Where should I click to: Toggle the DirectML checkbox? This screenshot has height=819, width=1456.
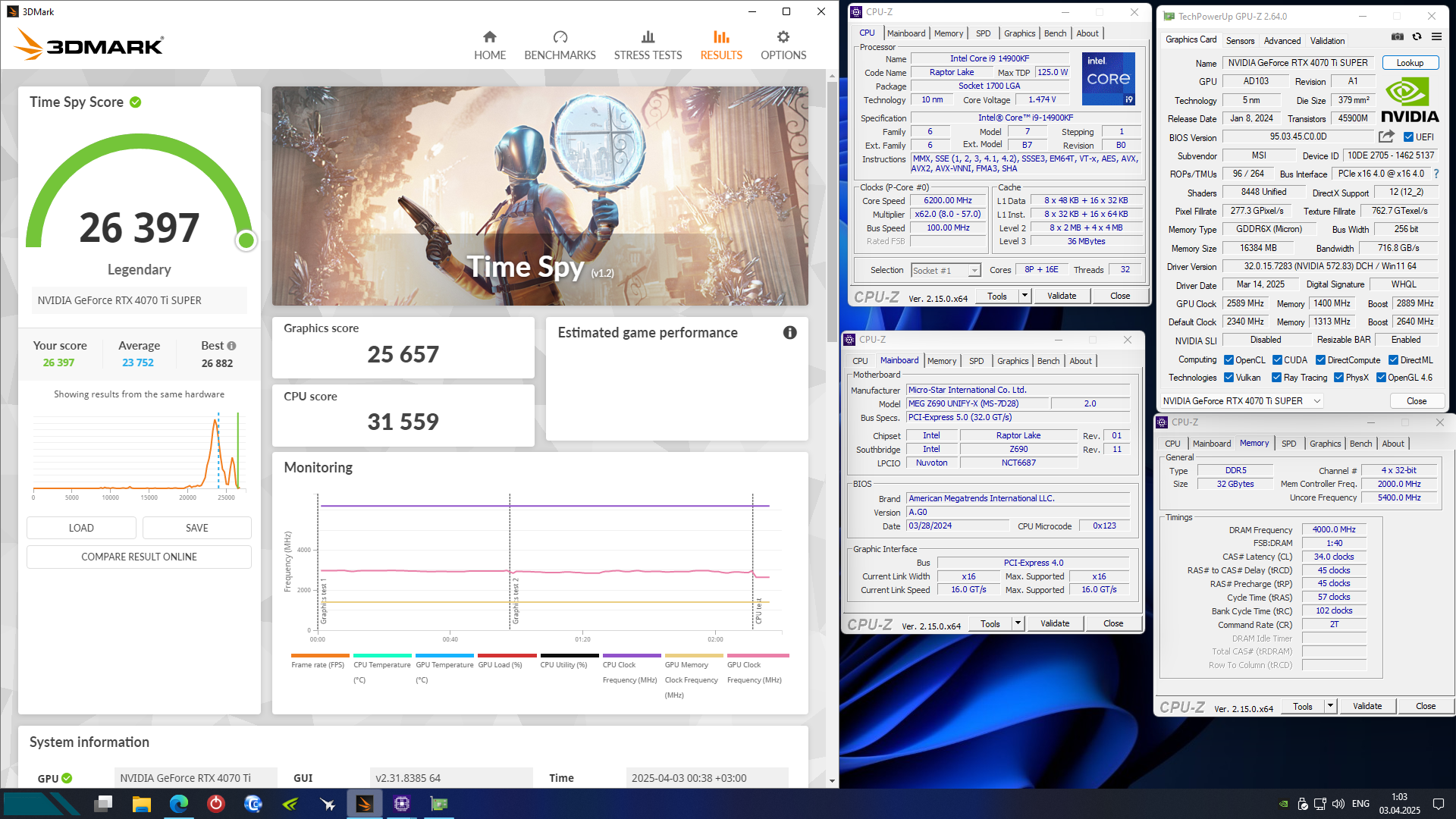point(1393,360)
